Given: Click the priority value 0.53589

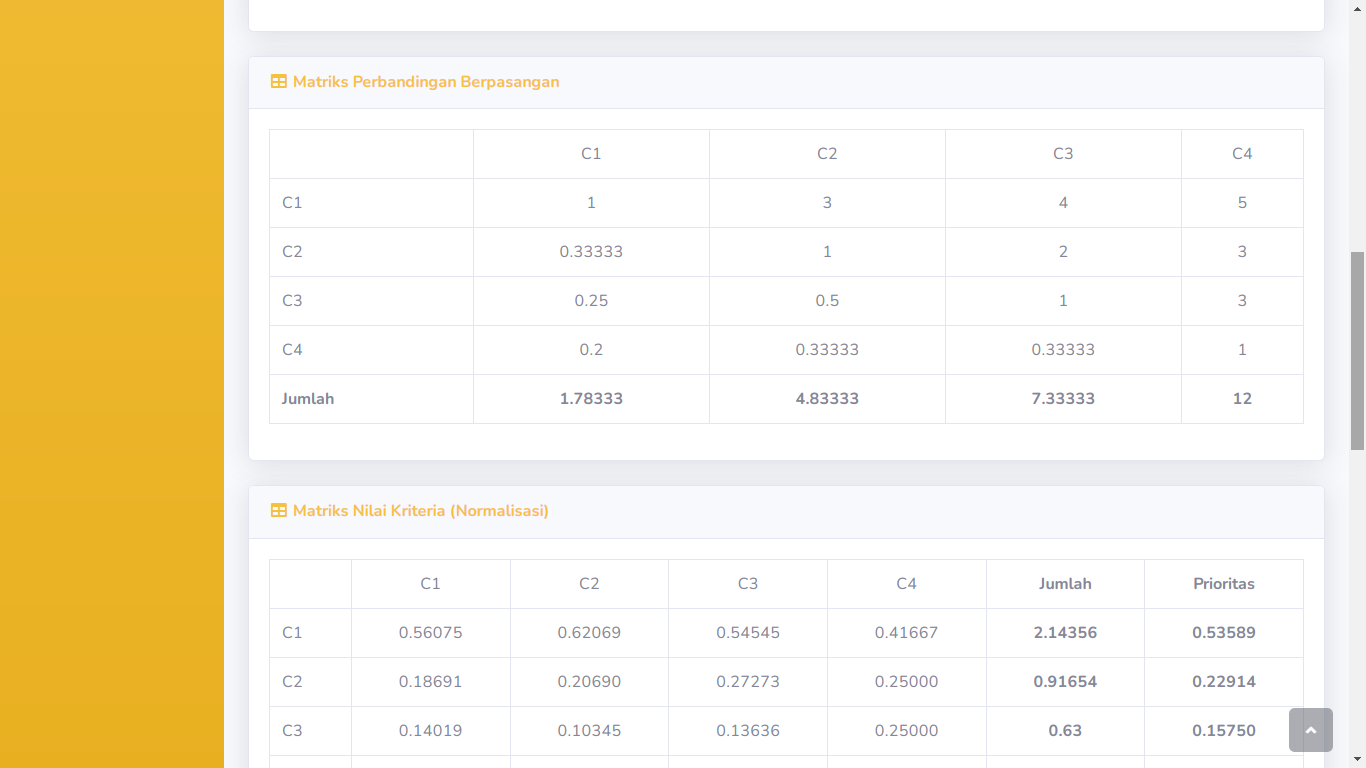Looking at the screenshot, I should pos(1224,633).
